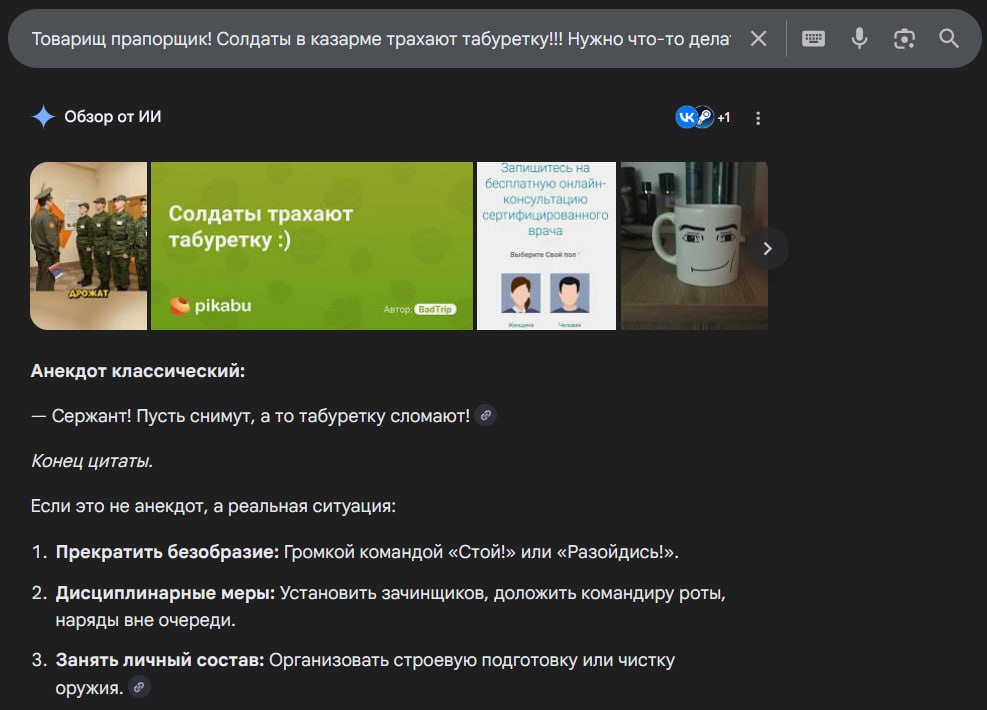This screenshot has height=710, width=987.
Task: Click the pikabu logo on the green card
Action: pos(209,306)
